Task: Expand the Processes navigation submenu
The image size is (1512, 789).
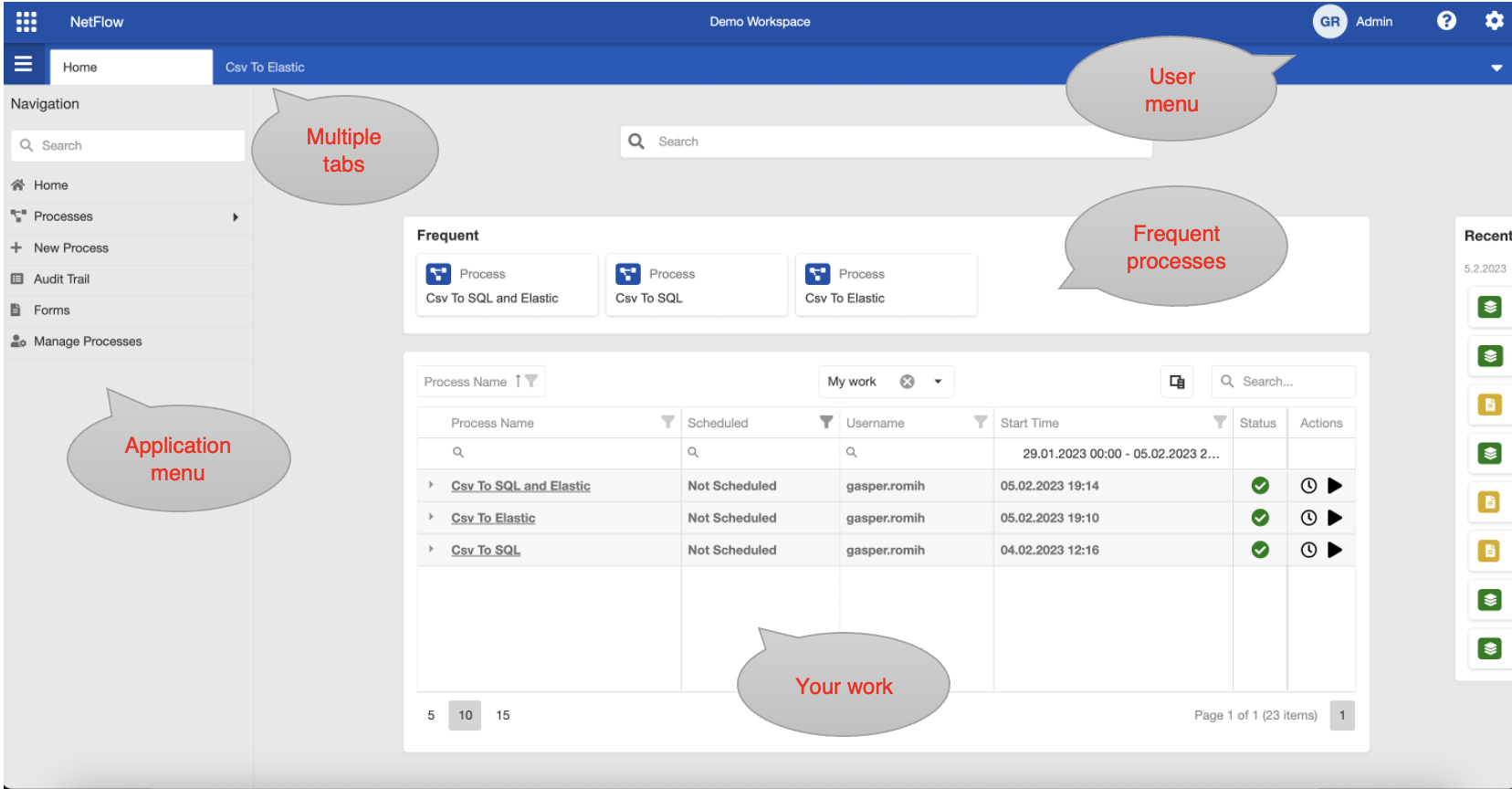Action: click(x=236, y=217)
